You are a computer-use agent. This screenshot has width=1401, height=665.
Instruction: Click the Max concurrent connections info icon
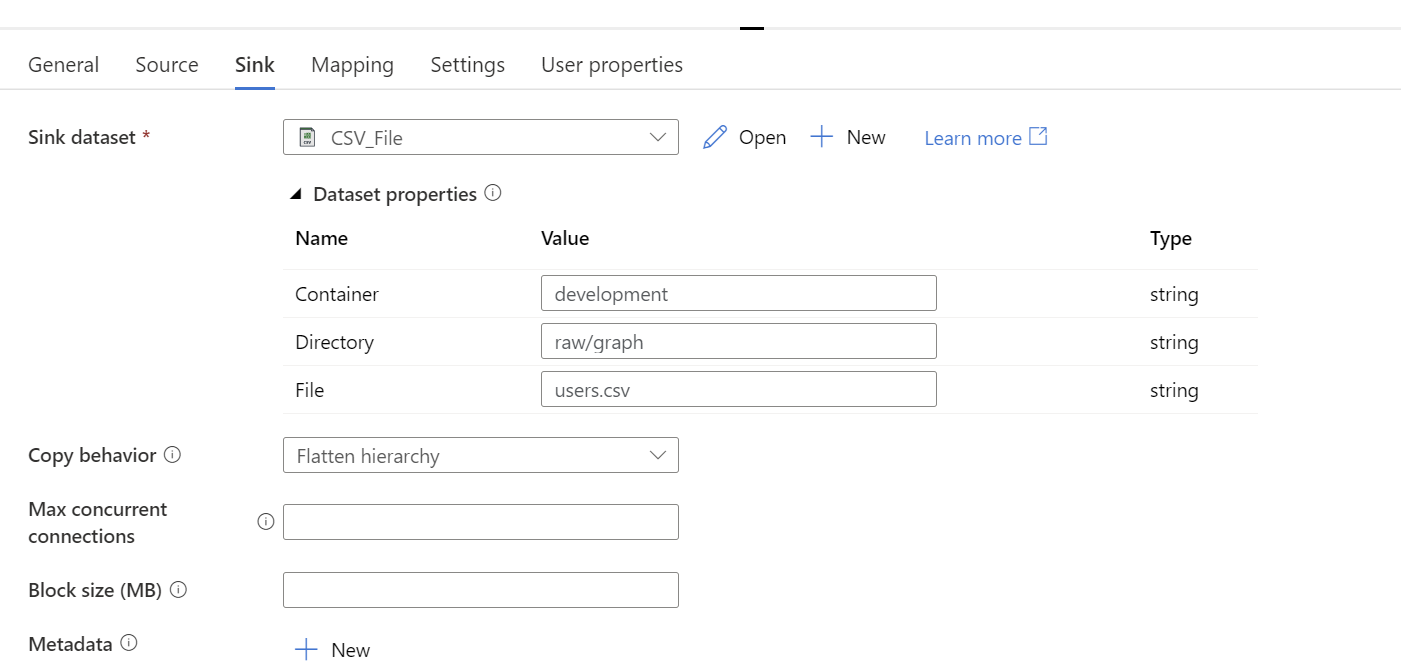266,522
